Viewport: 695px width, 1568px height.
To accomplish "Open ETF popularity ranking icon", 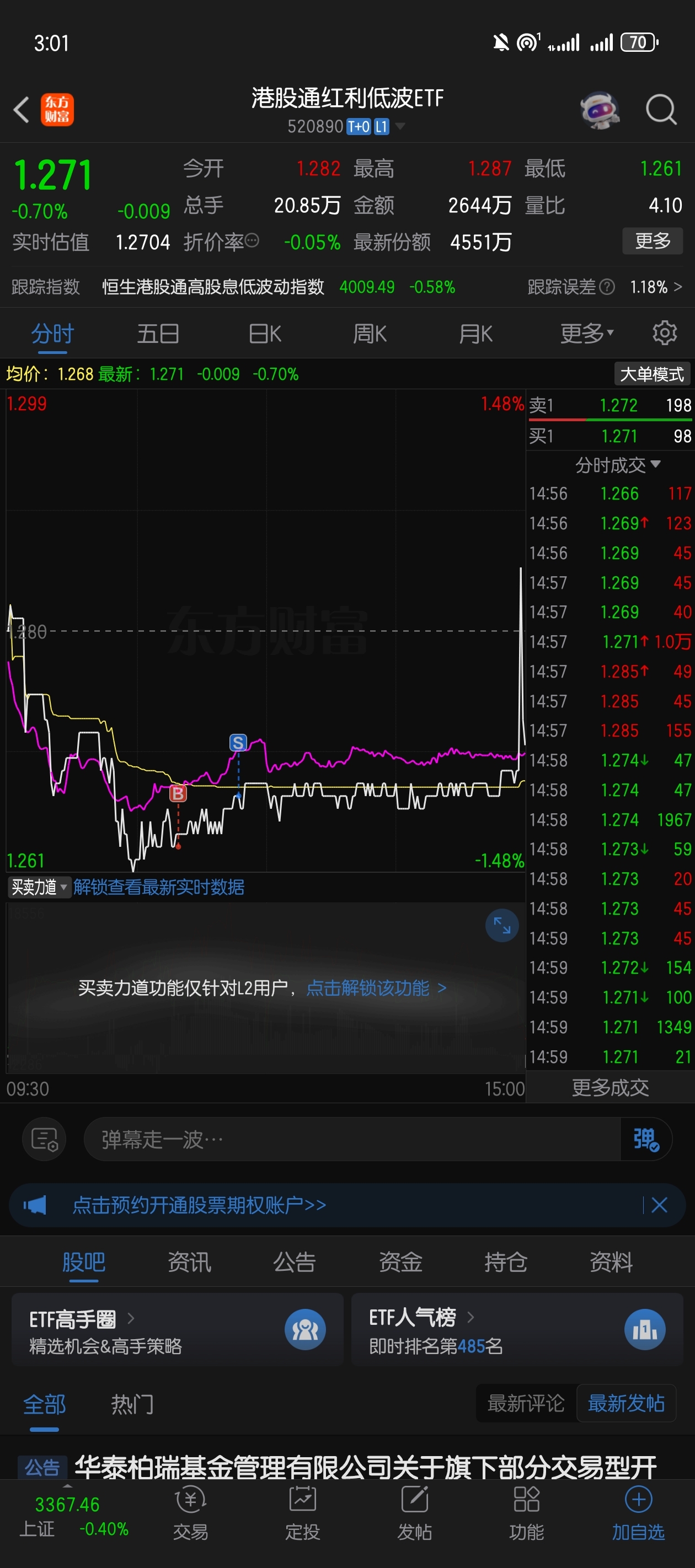I will pos(645,1329).
